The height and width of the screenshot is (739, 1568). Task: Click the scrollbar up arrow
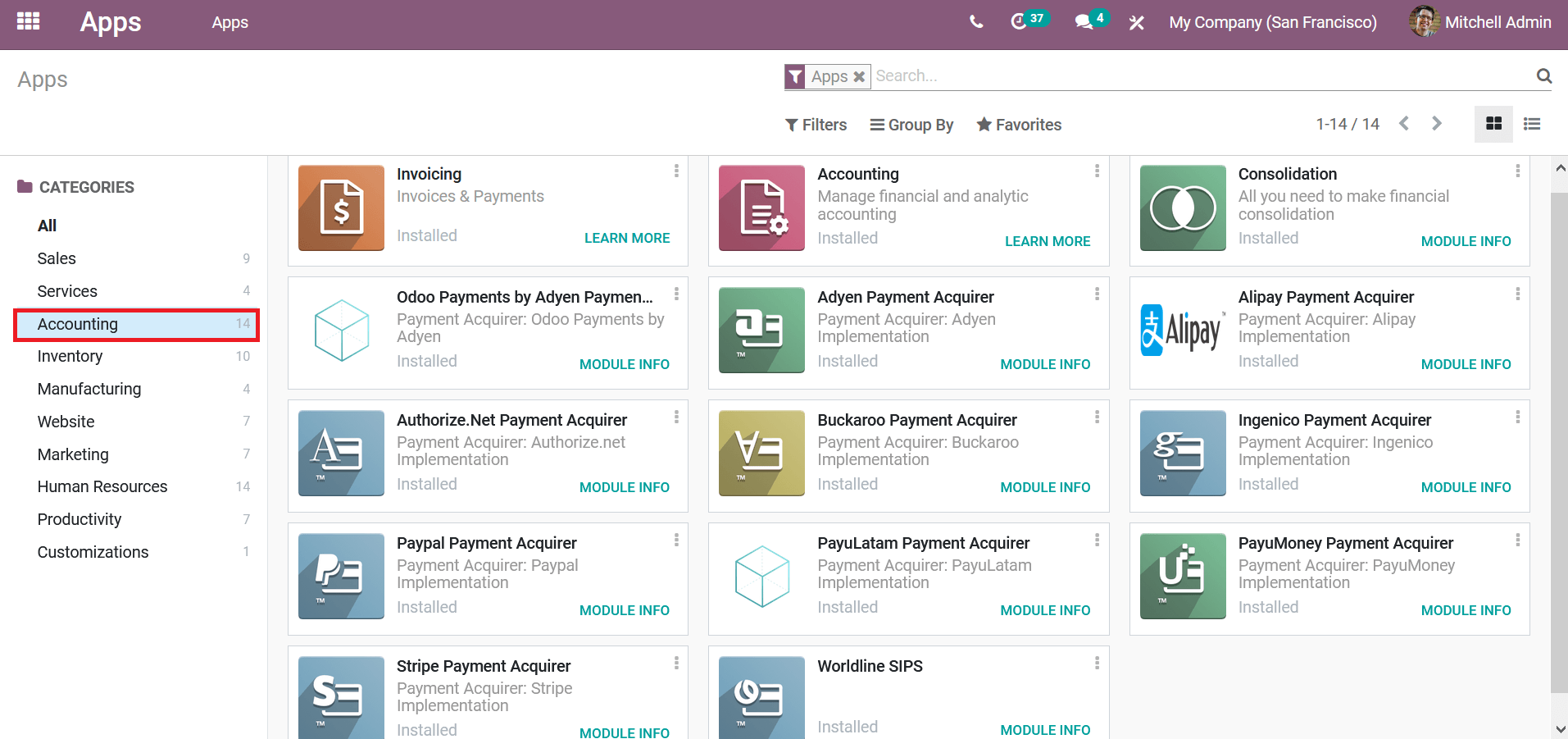coord(1560,167)
